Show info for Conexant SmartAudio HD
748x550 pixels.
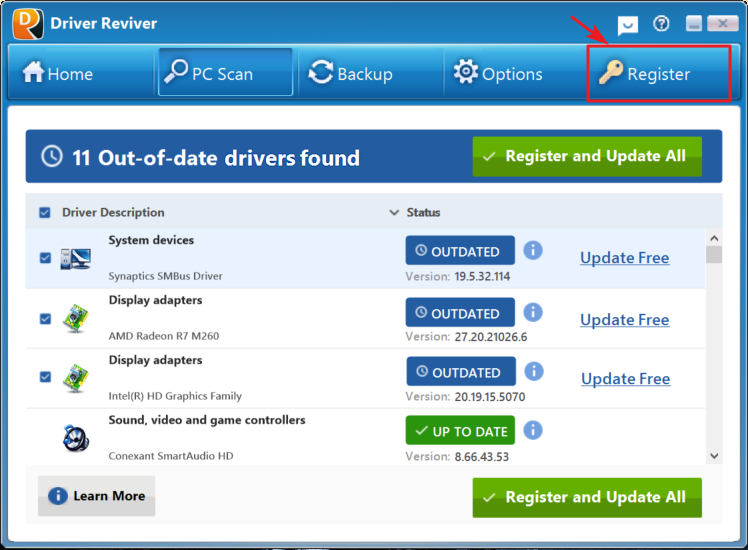tap(533, 430)
